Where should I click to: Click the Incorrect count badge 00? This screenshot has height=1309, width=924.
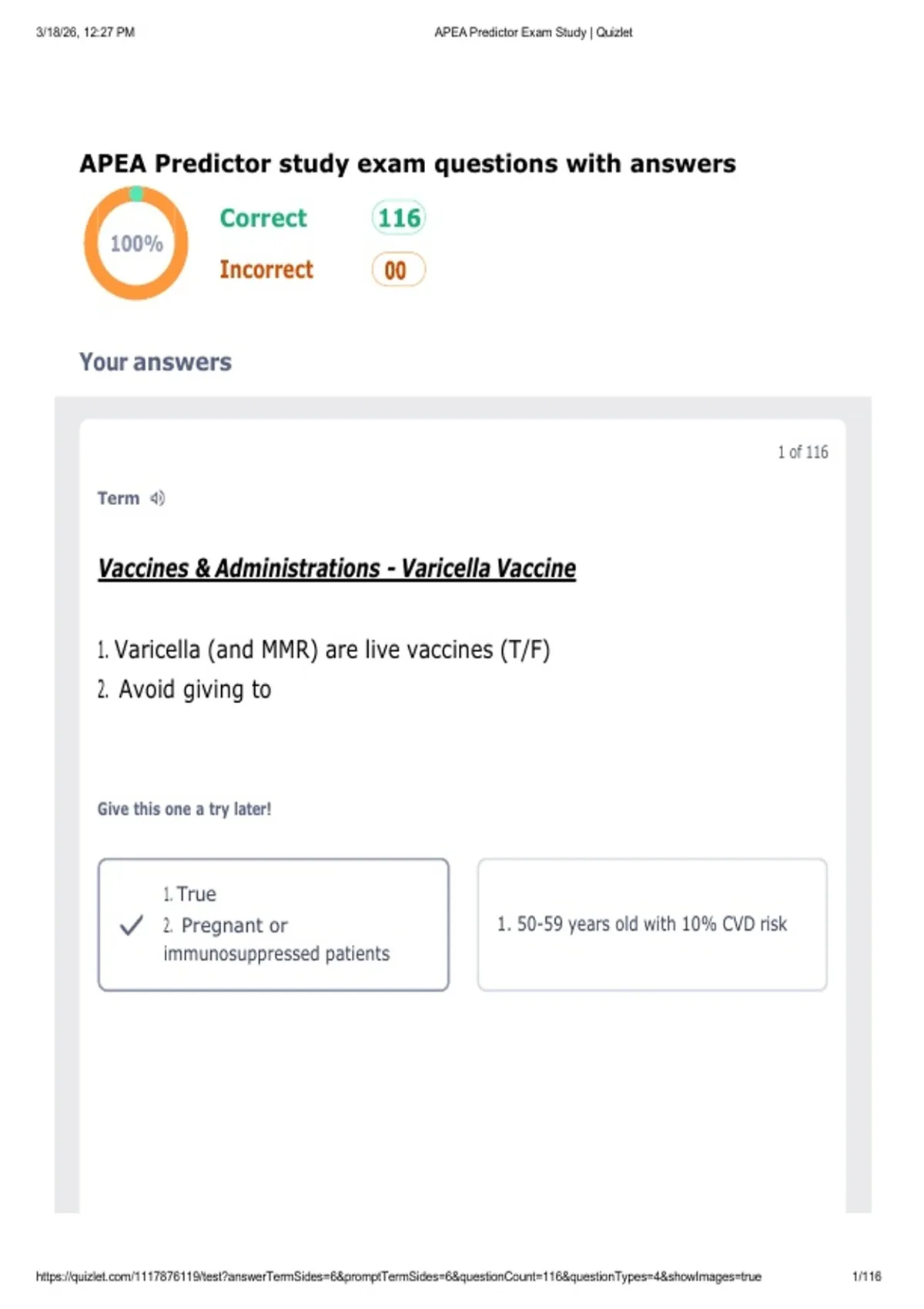[398, 269]
